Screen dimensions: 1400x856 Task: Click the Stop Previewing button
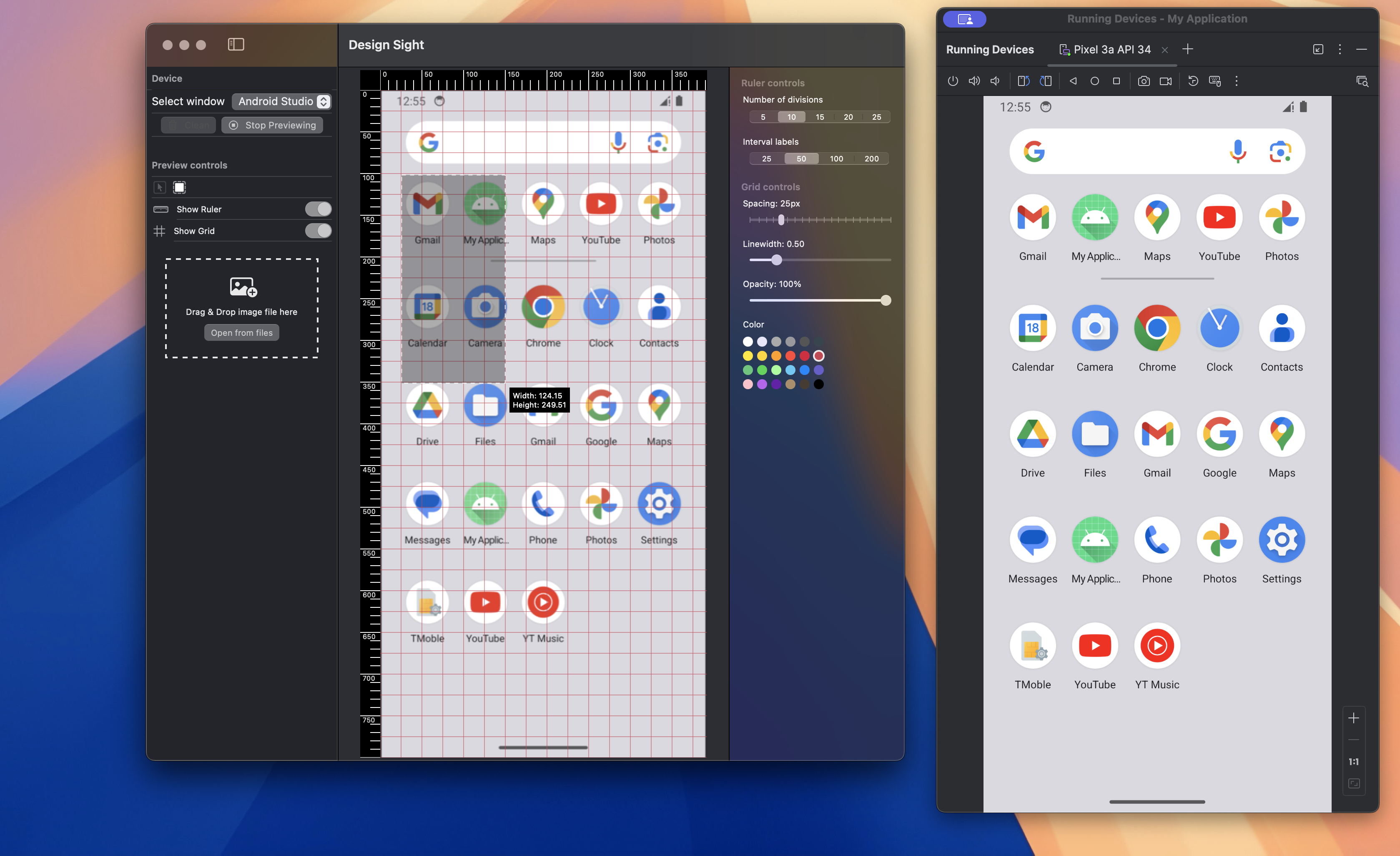pos(272,125)
